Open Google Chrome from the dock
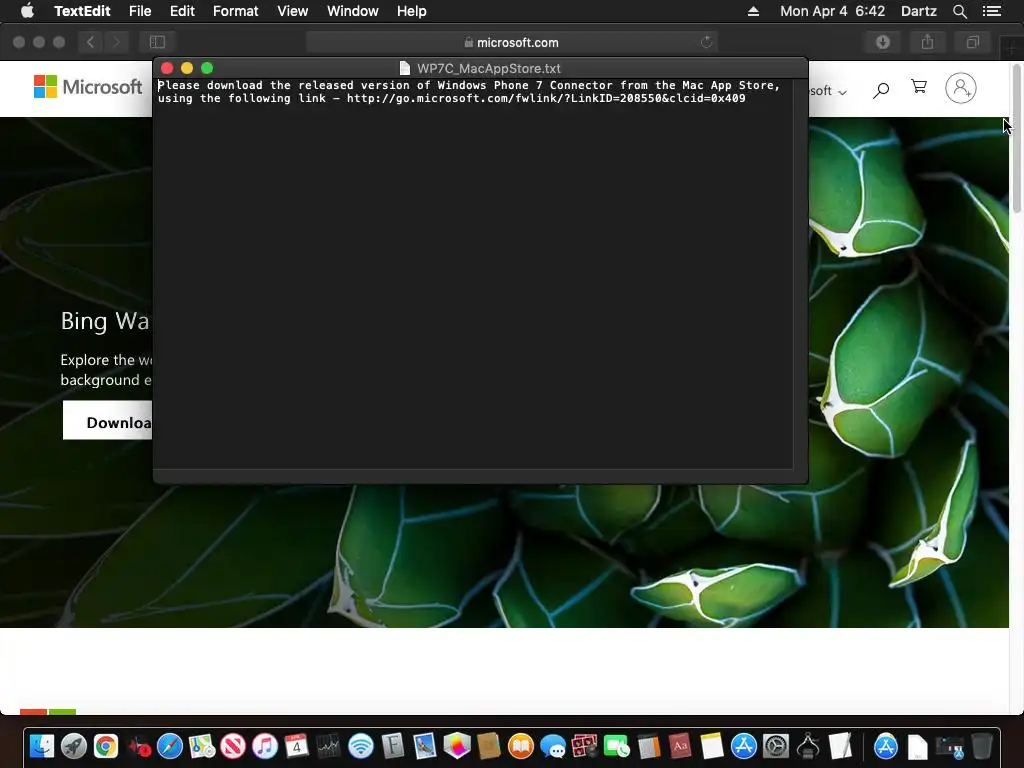 click(x=106, y=746)
